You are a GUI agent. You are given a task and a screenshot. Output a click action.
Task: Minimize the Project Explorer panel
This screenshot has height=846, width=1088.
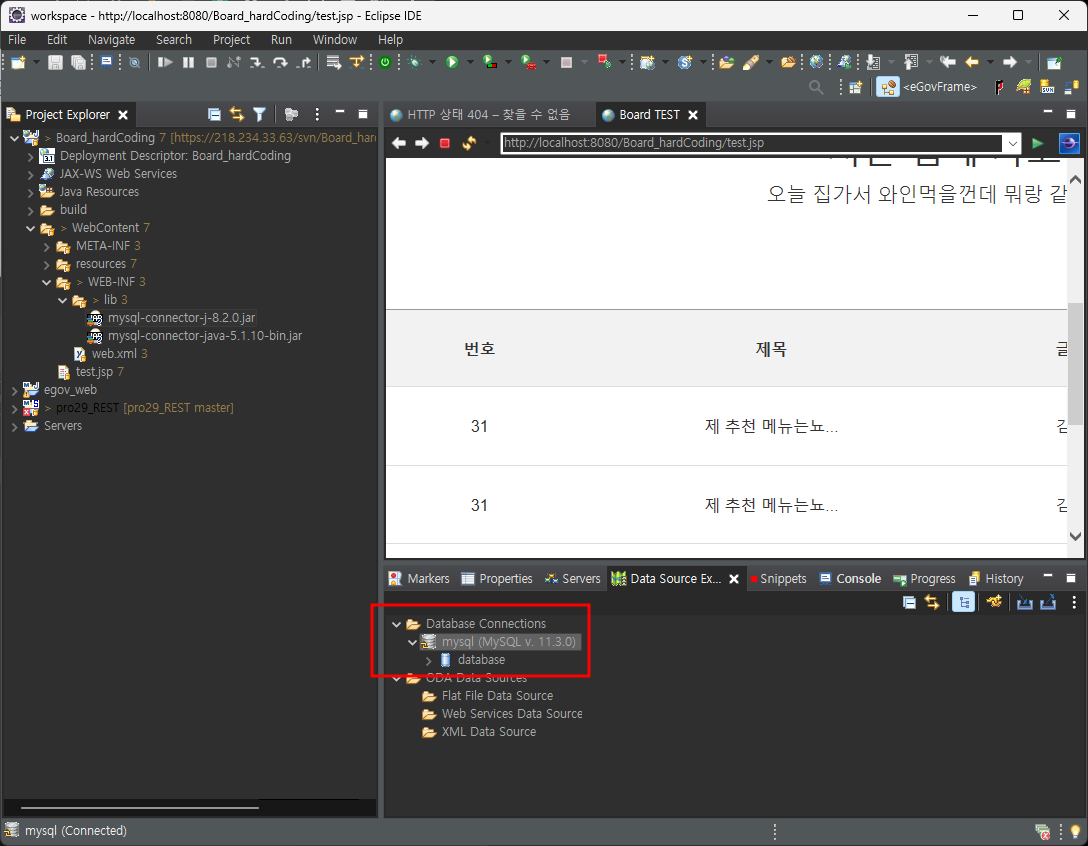click(x=339, y=112)
